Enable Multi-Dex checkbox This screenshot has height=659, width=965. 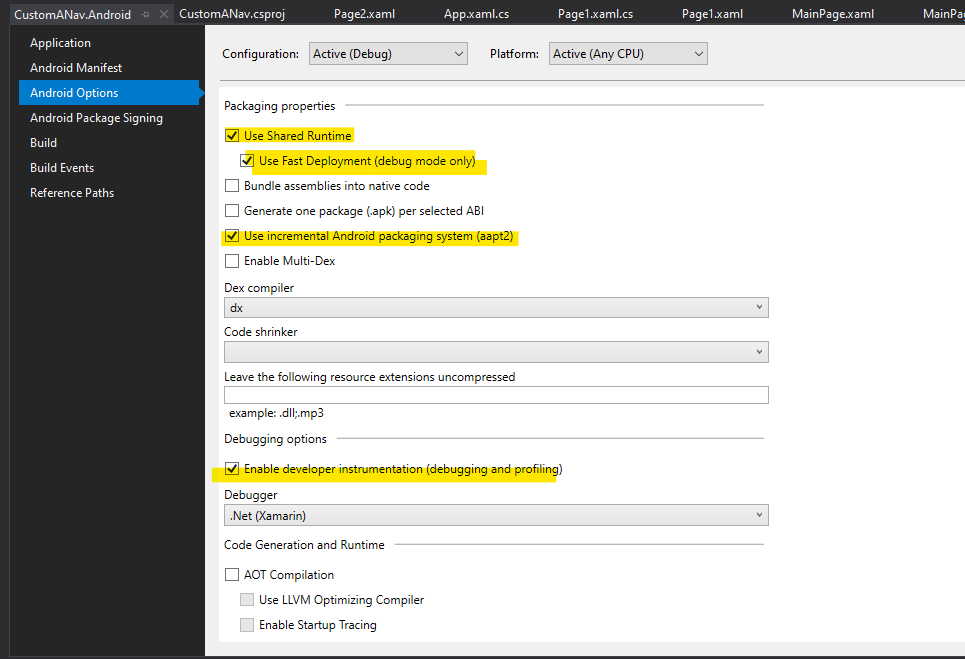pos(232,262)
